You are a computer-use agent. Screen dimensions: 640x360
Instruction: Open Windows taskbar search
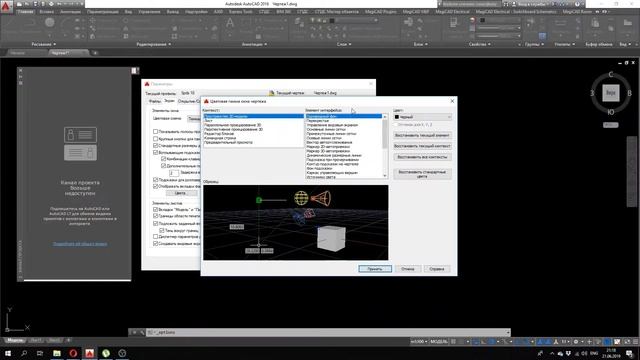tap(24, 353)
